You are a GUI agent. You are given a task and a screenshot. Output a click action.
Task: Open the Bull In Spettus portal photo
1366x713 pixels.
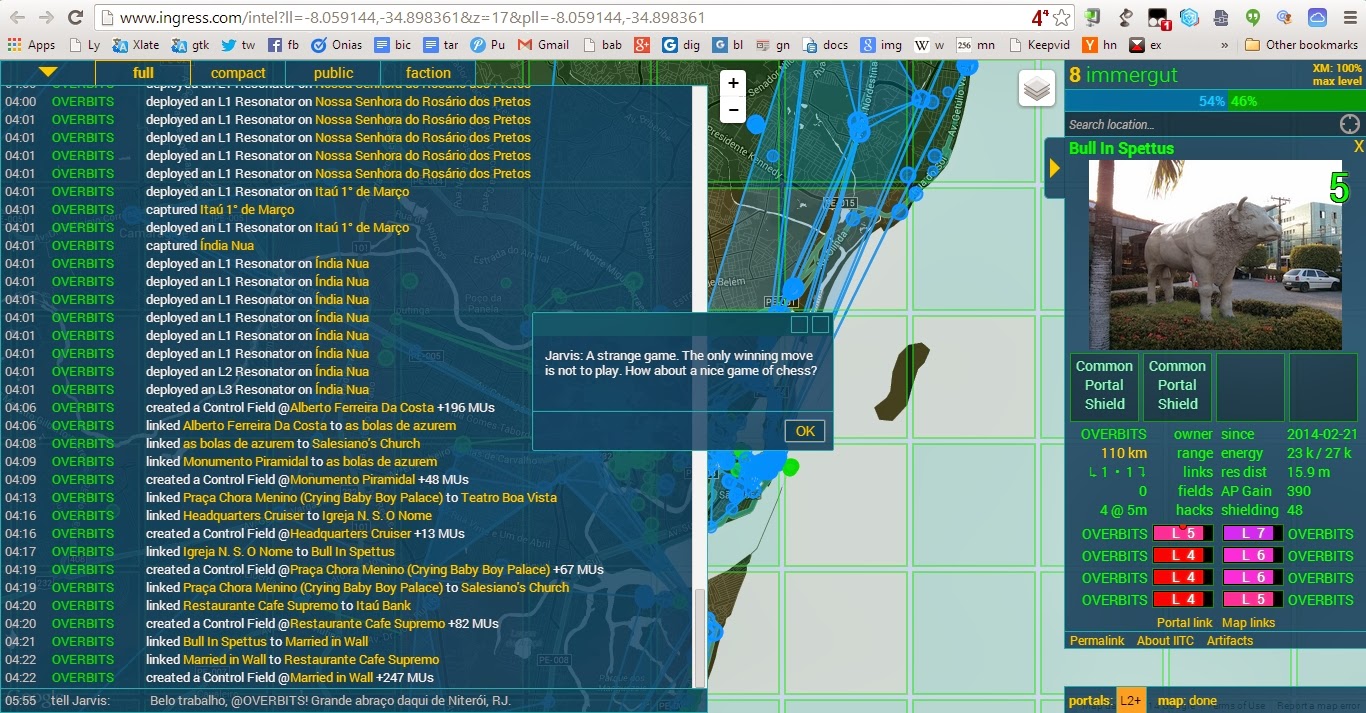point(1215,255)
